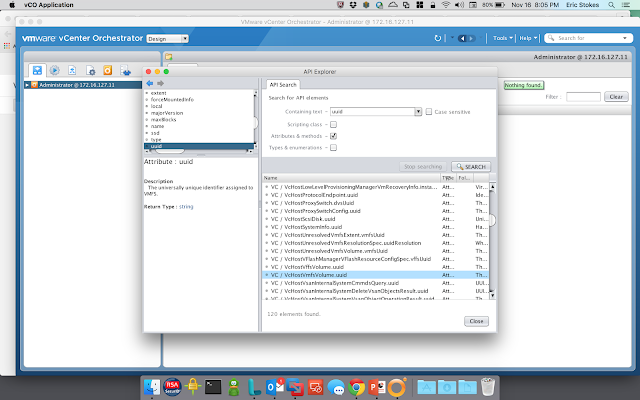Select the maxBlocks attribute
The height and width of the screenshot is (400, 640).
163,120
